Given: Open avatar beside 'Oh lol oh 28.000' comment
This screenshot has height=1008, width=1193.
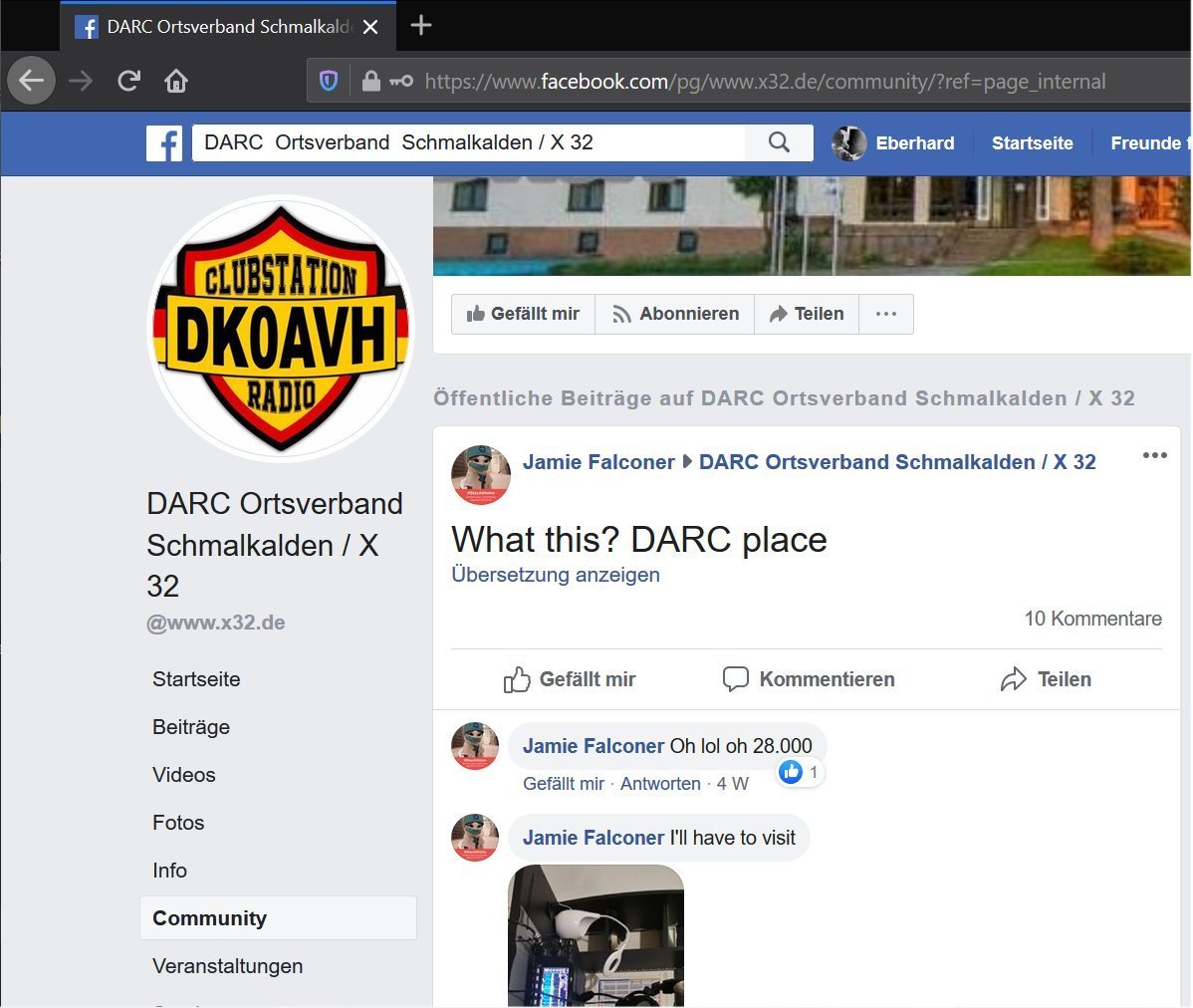Looking at the screenshot, I should [x=475, y=746].
